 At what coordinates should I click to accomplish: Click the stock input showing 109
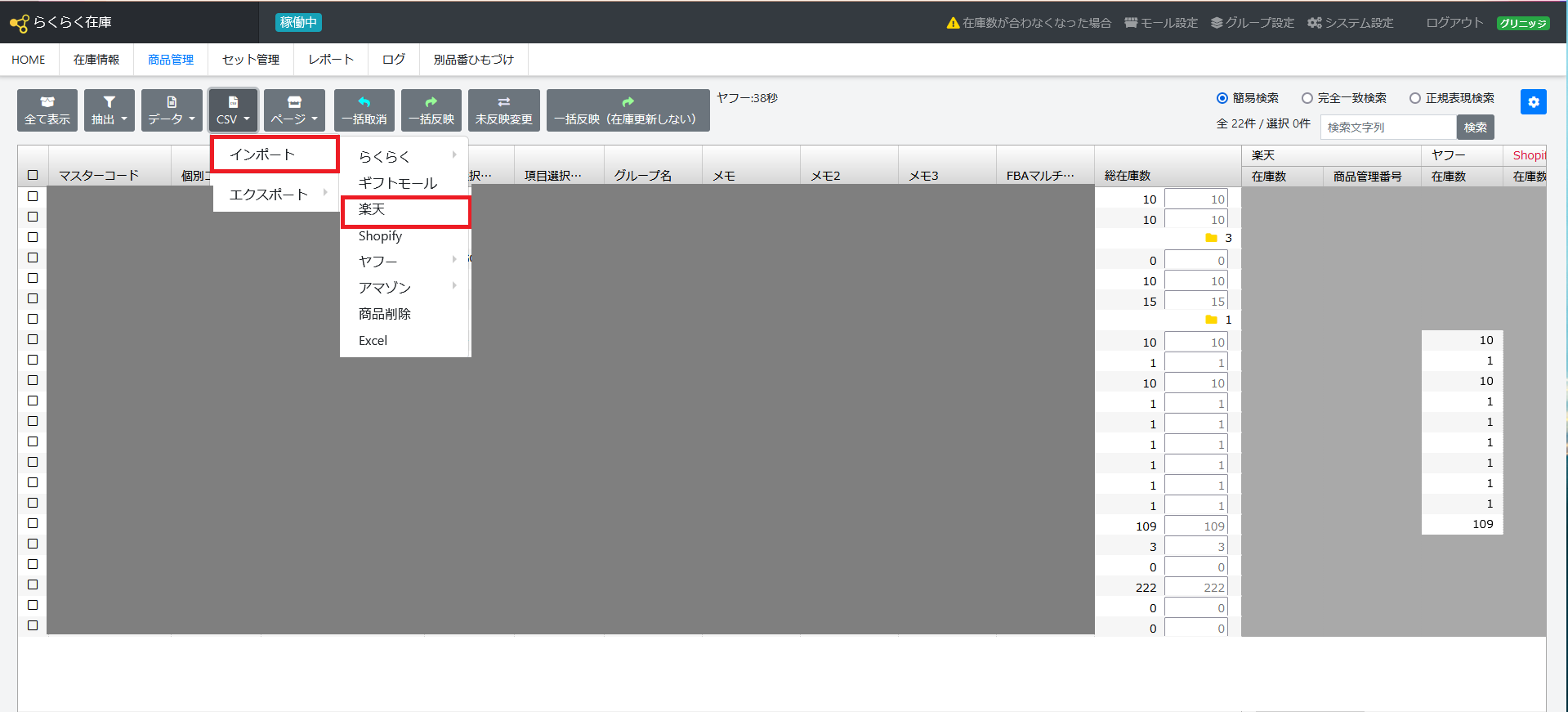tap(1196, 526)
